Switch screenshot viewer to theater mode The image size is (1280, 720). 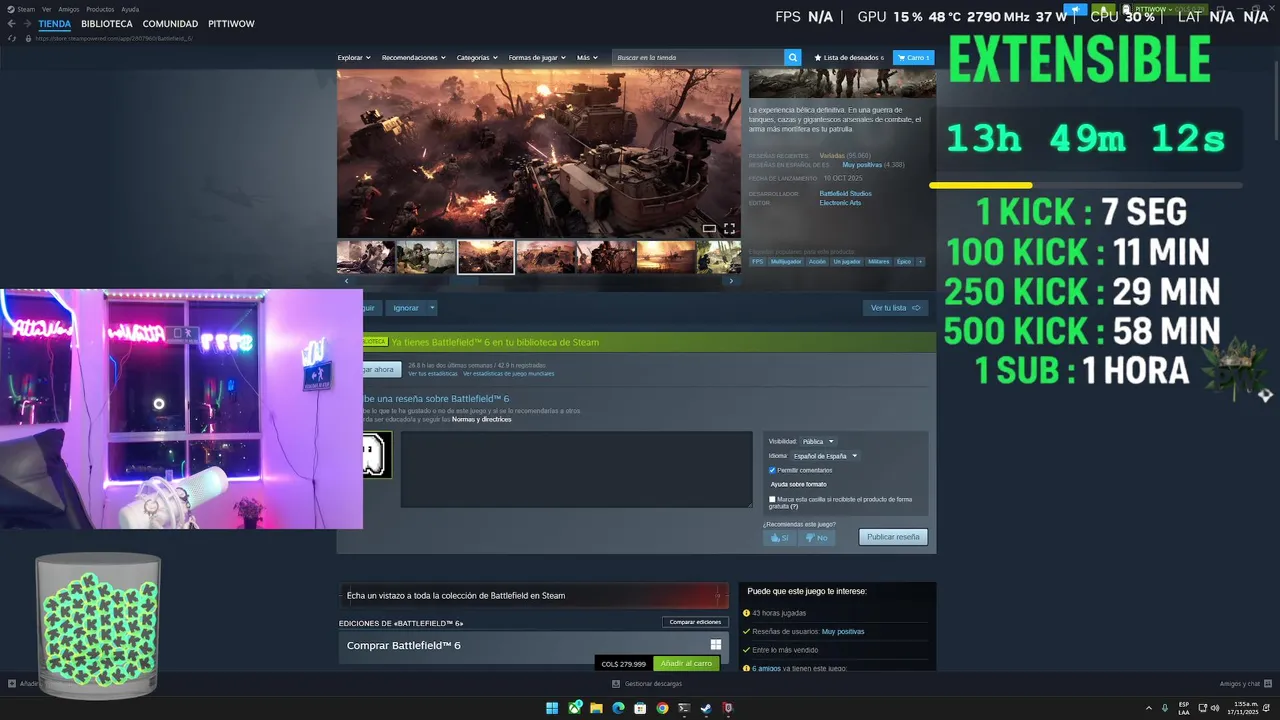click(x=709, y=228)
